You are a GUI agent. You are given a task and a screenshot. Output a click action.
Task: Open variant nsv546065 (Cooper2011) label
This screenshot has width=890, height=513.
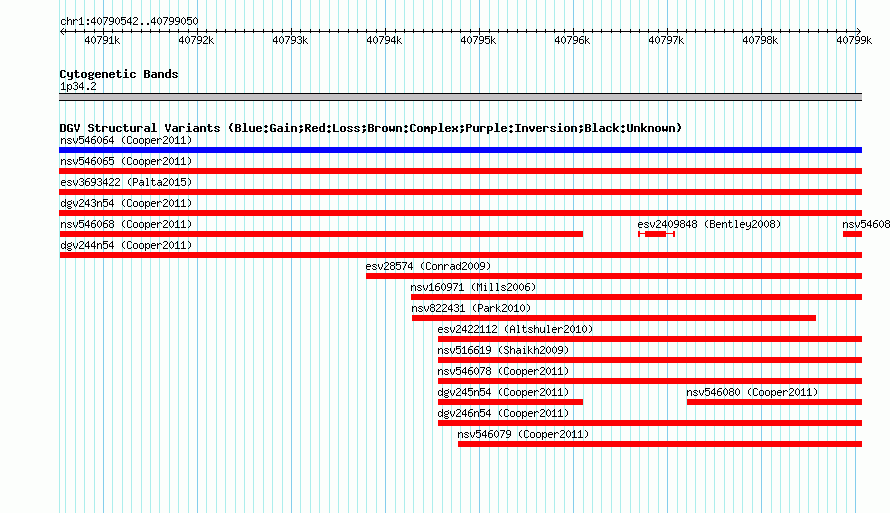126,161
